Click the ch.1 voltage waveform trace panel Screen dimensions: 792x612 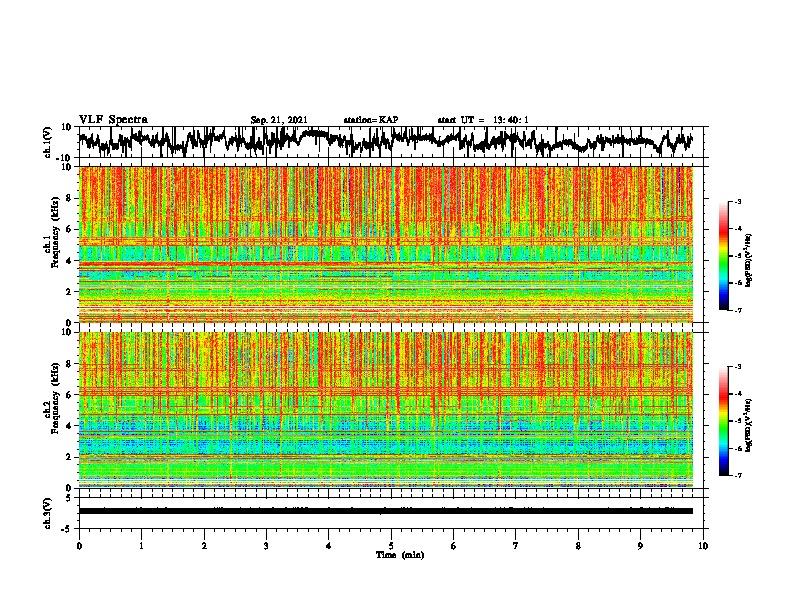point(390,142)
